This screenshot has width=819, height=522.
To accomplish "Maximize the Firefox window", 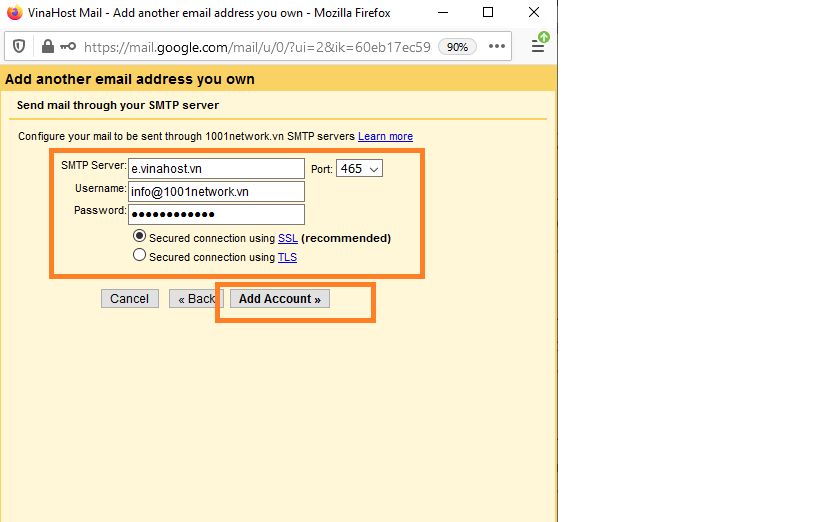I will (x=488, y=13).
